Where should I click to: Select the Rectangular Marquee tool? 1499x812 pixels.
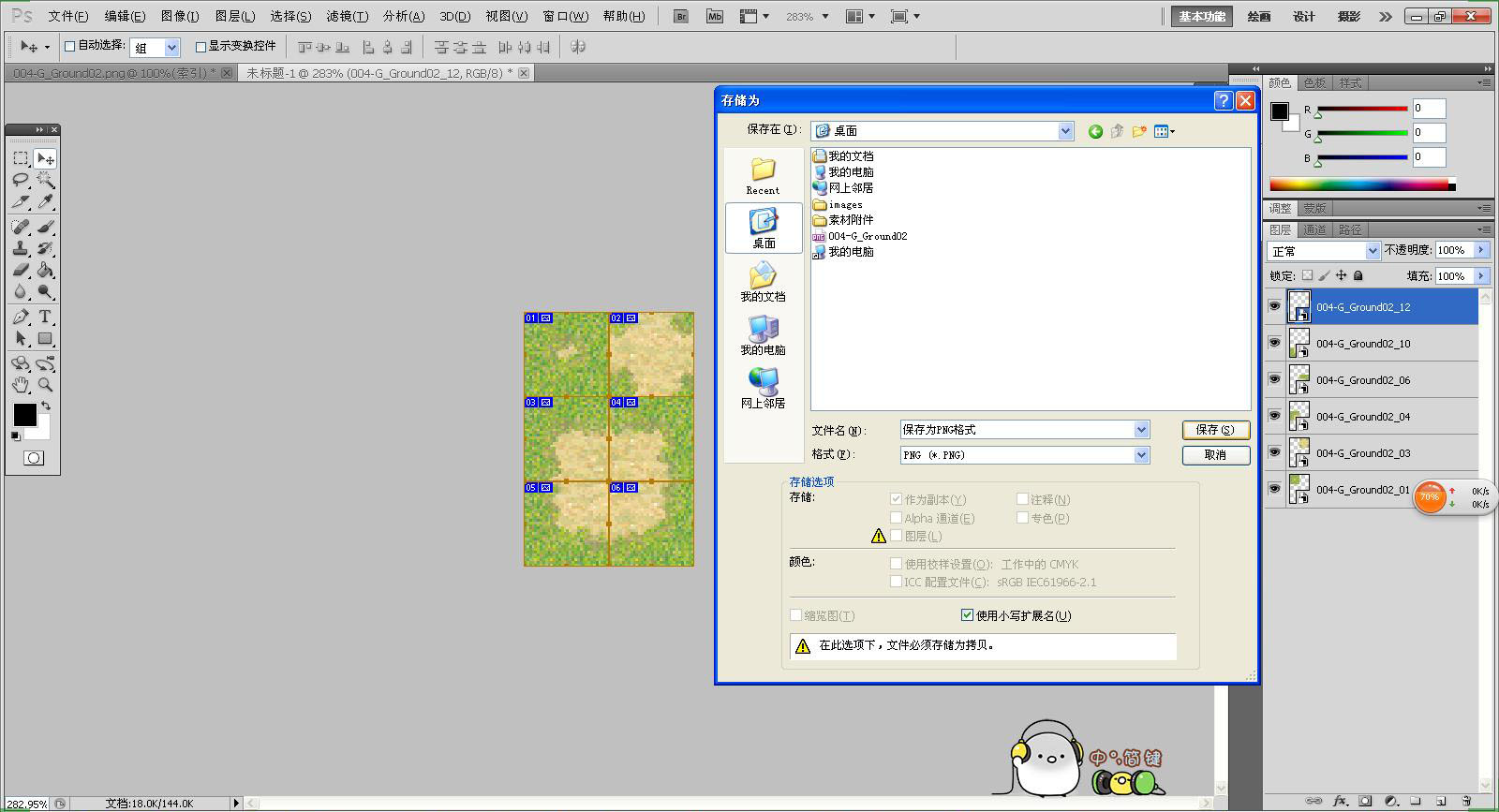coord(21,158)
